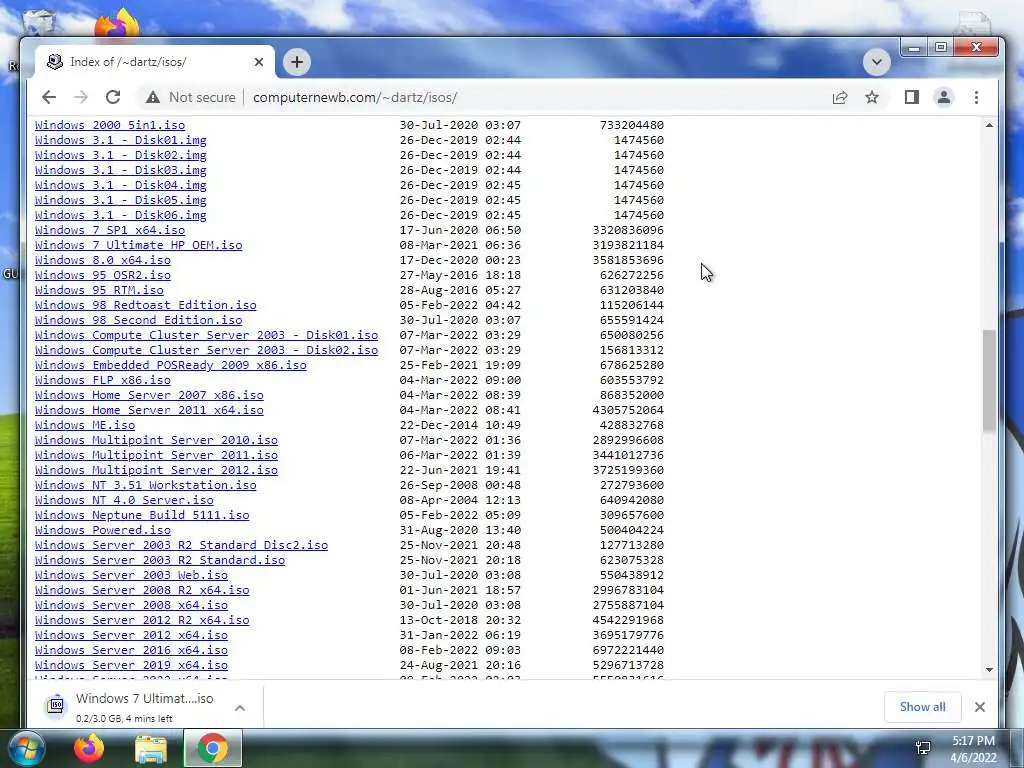Download Windows Server 2019 x64.iso
The width and height of the screenshot is (1024, 768).
[131, 665]
